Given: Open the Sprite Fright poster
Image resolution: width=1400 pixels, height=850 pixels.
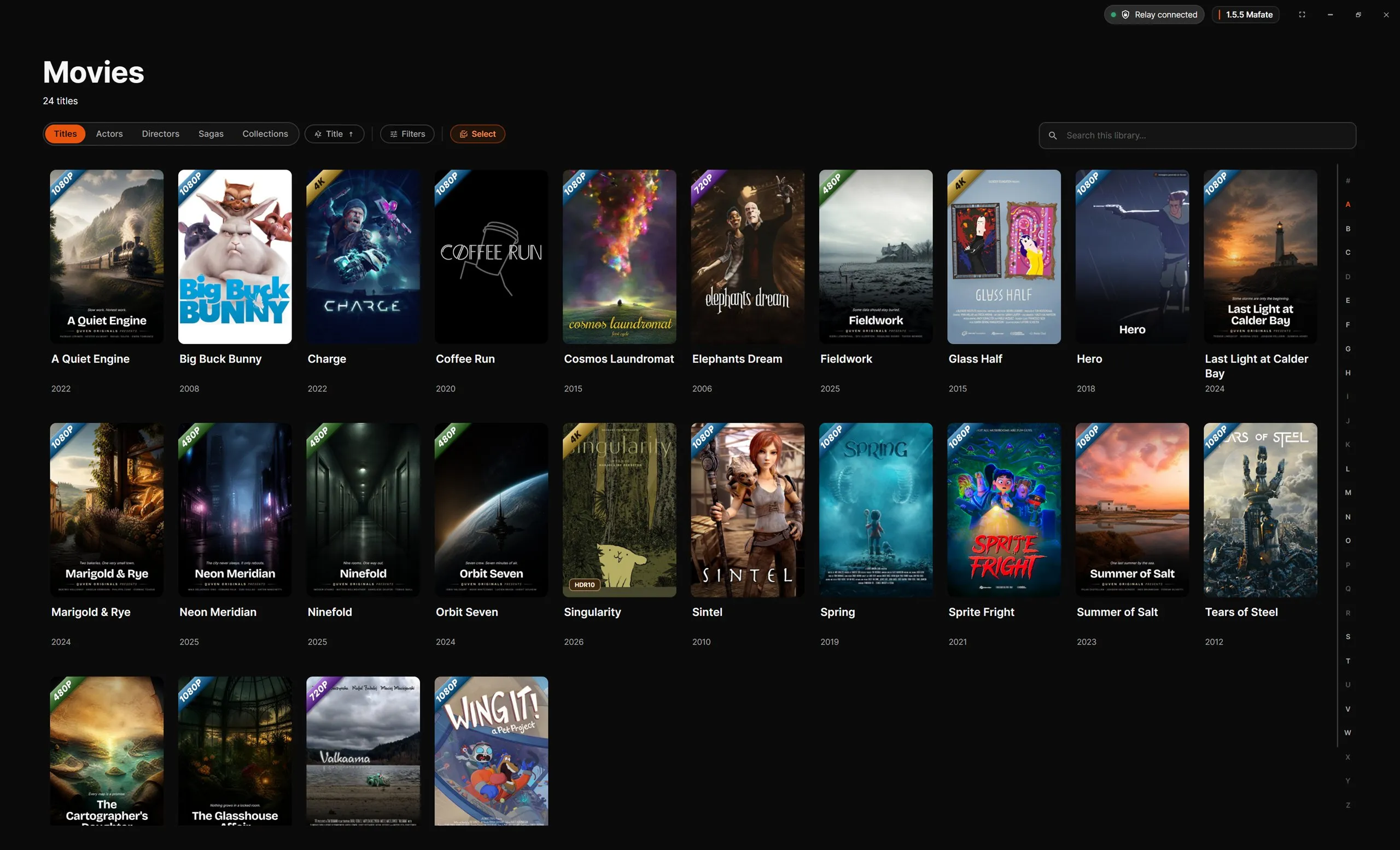Looking at the screenshot, I should [x=1004, y=510].
